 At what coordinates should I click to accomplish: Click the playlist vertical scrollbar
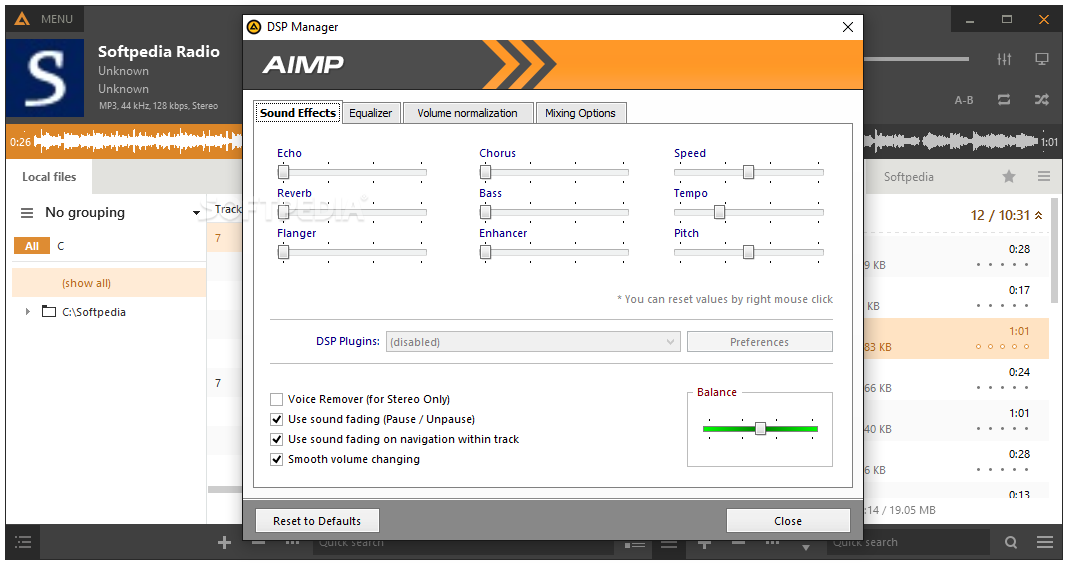[x=1055, y=252]
